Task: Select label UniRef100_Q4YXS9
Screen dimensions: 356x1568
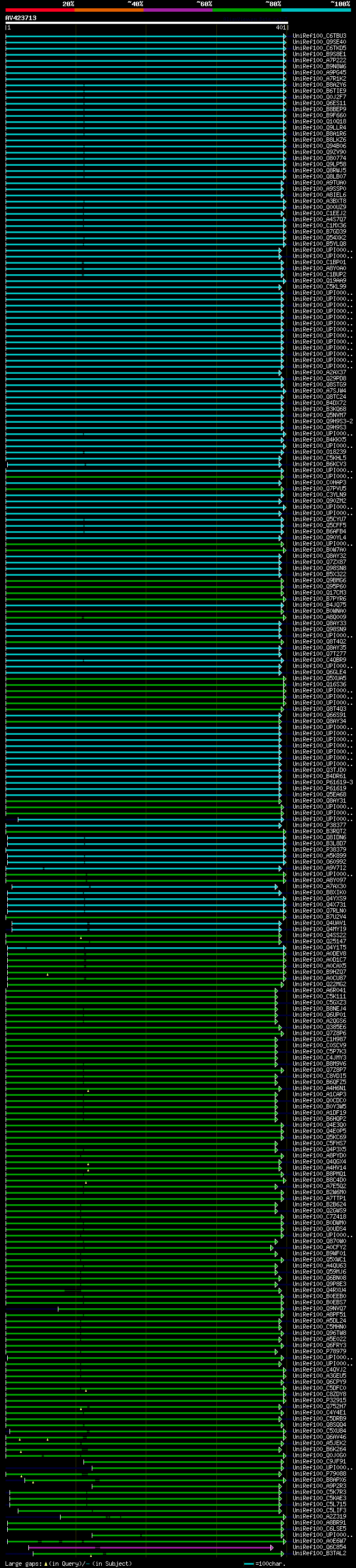Action: point(319,898)
